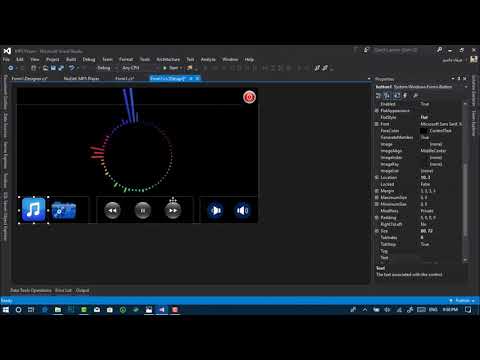The width and height of the screenshot is (480, 360).
Task: Show the Properties list icon
Action: pyautogui.click(x=397, y=96)
